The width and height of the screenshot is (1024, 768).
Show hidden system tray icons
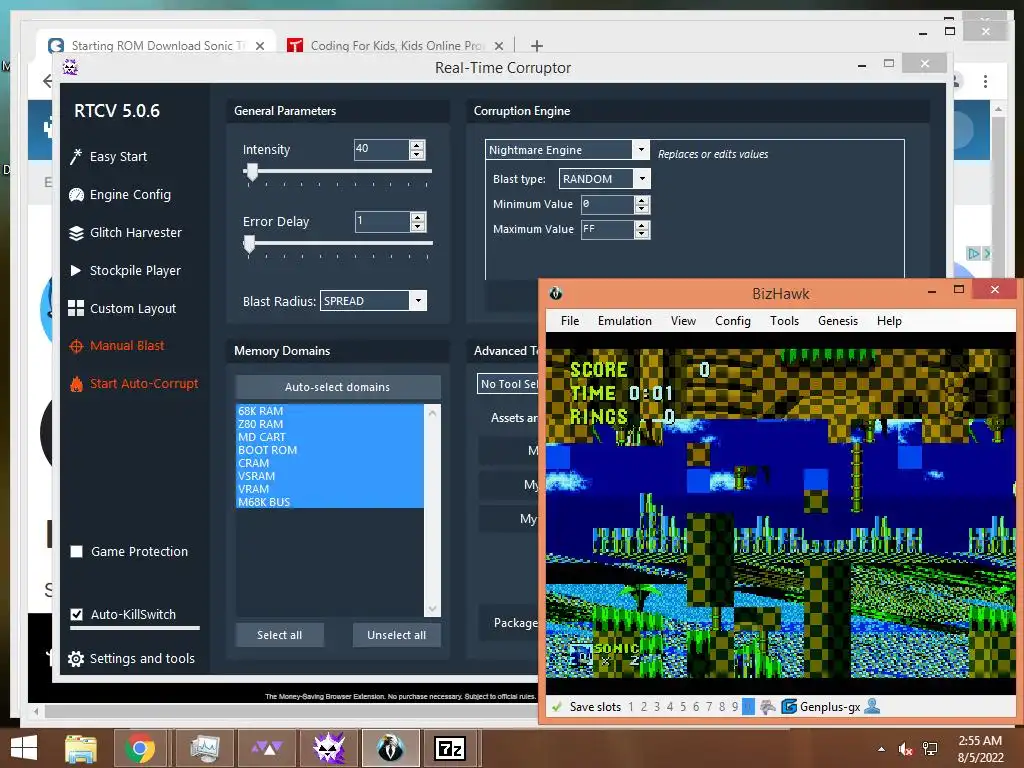tap(882, 749)
